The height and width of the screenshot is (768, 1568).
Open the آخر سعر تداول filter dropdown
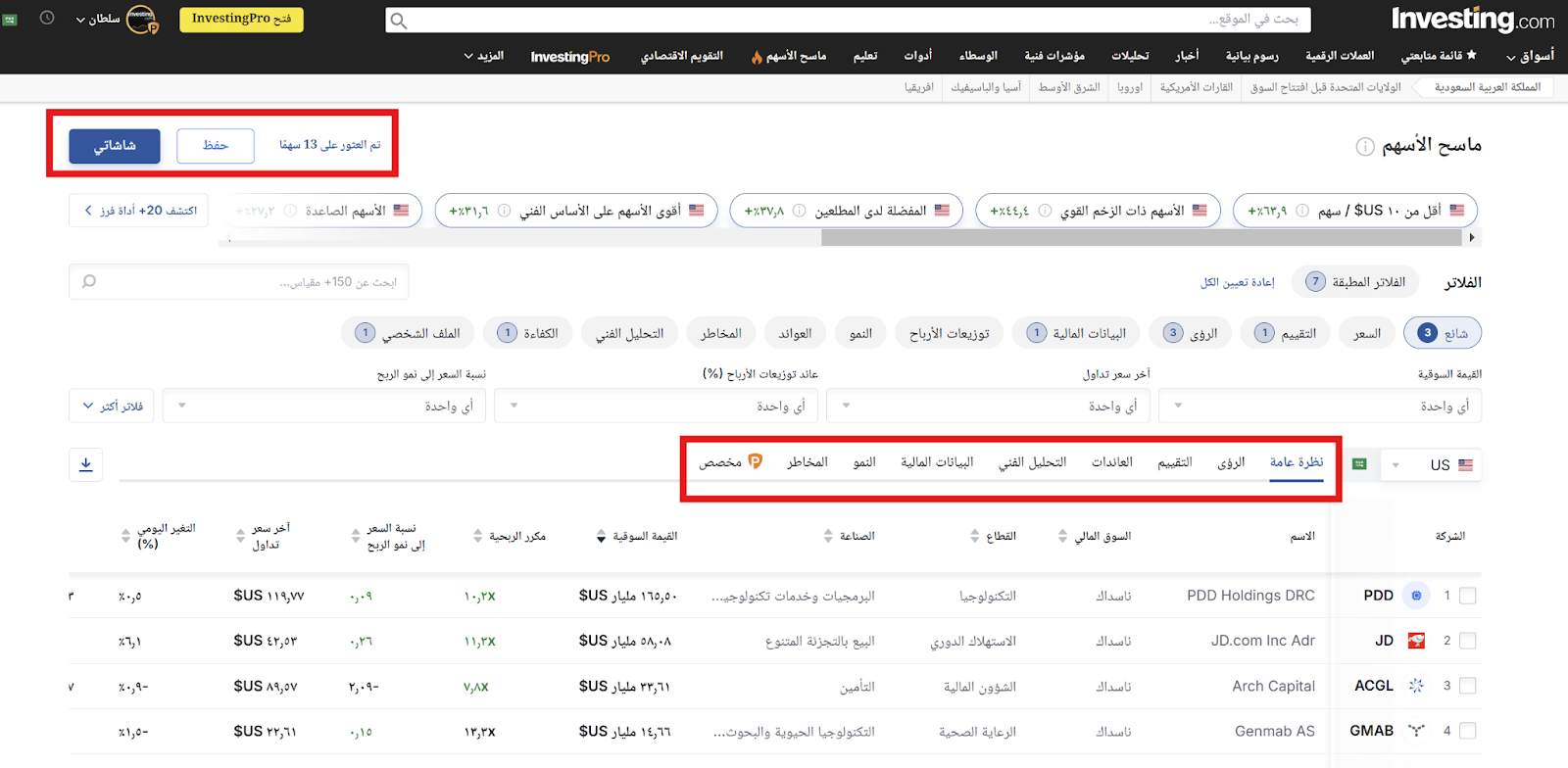988,406
